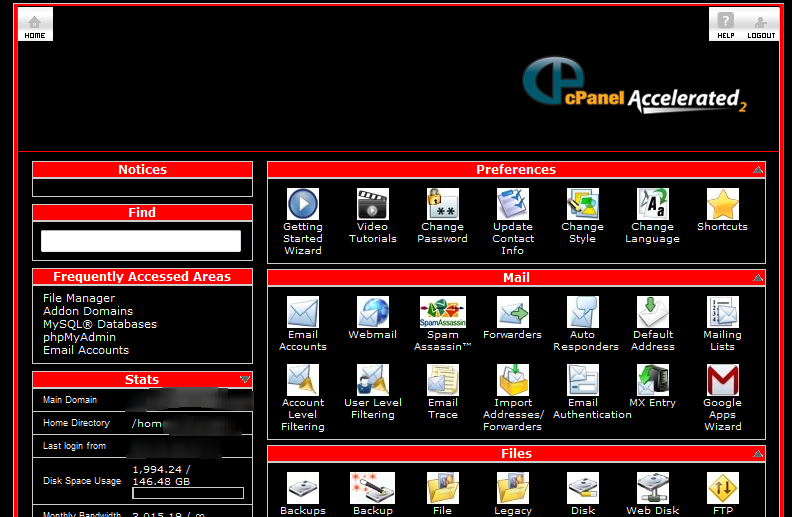Open Update Contact Info

(x=513, y=204)
